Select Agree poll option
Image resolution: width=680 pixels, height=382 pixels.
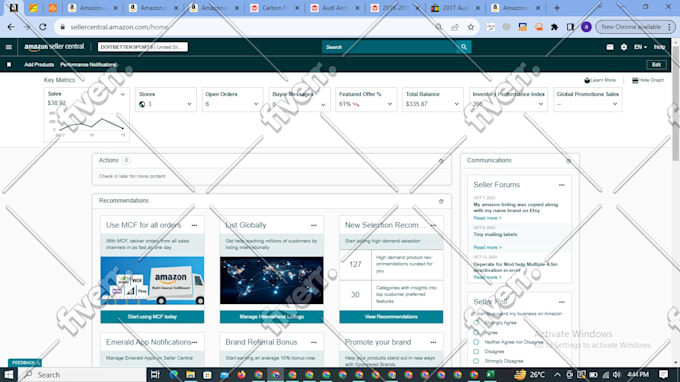(x=476, y=333)
